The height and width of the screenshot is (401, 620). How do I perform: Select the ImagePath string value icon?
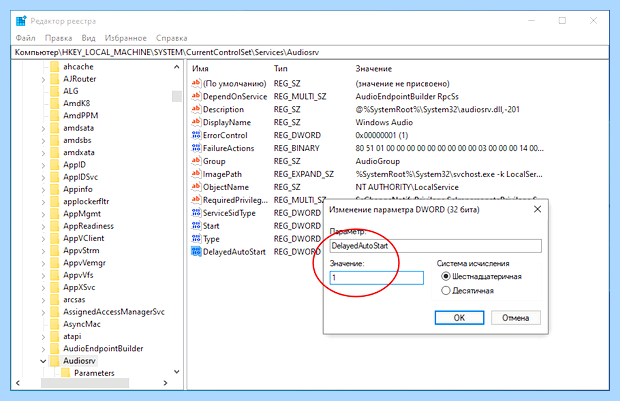point(196,174)
